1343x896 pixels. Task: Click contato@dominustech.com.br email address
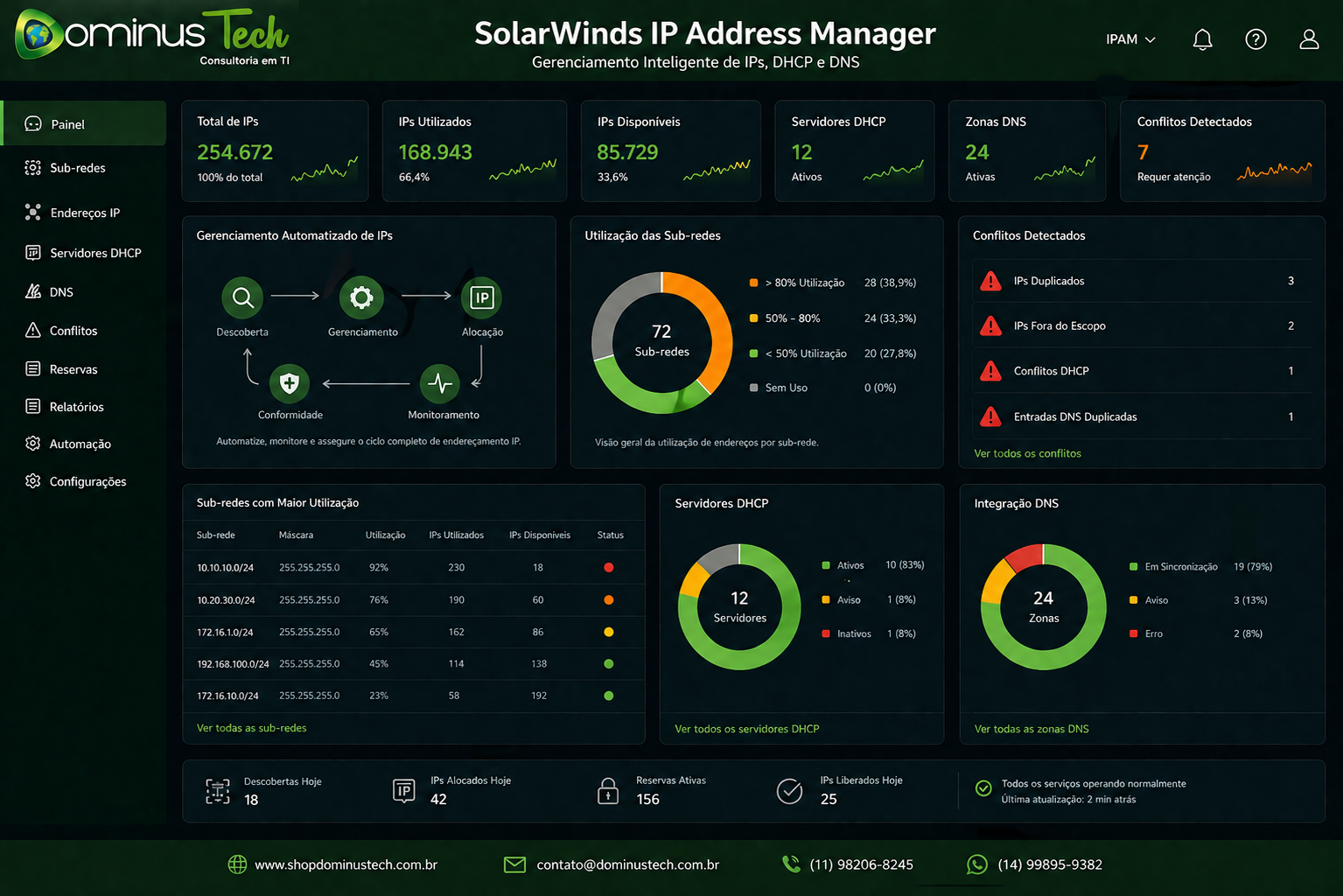627,864
